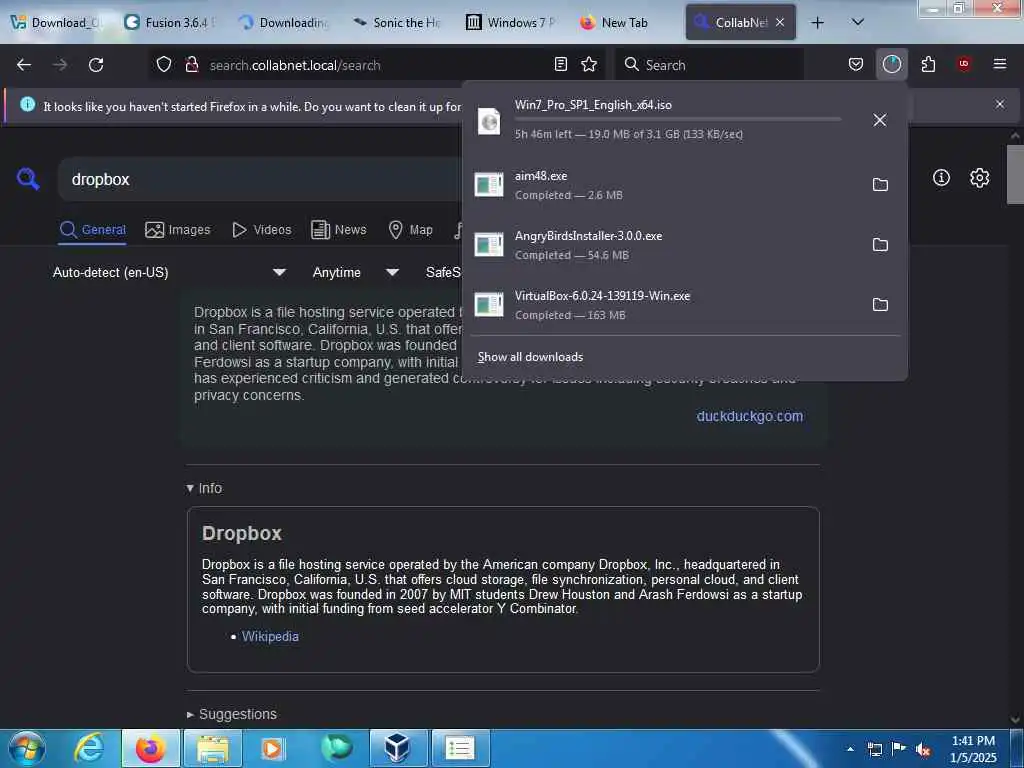Switch to the Images tab
Screen dimensions: 1024x768
tap(178, 230)
